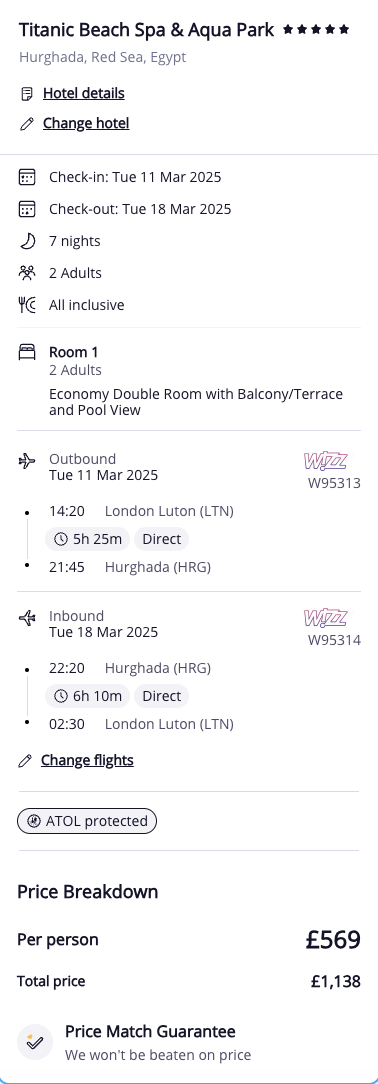The height and width of the screenshot is (1084, 378).
Task: Click the Price Match Guarantee checkmark icon
Action: click(x=35, y=1042)
